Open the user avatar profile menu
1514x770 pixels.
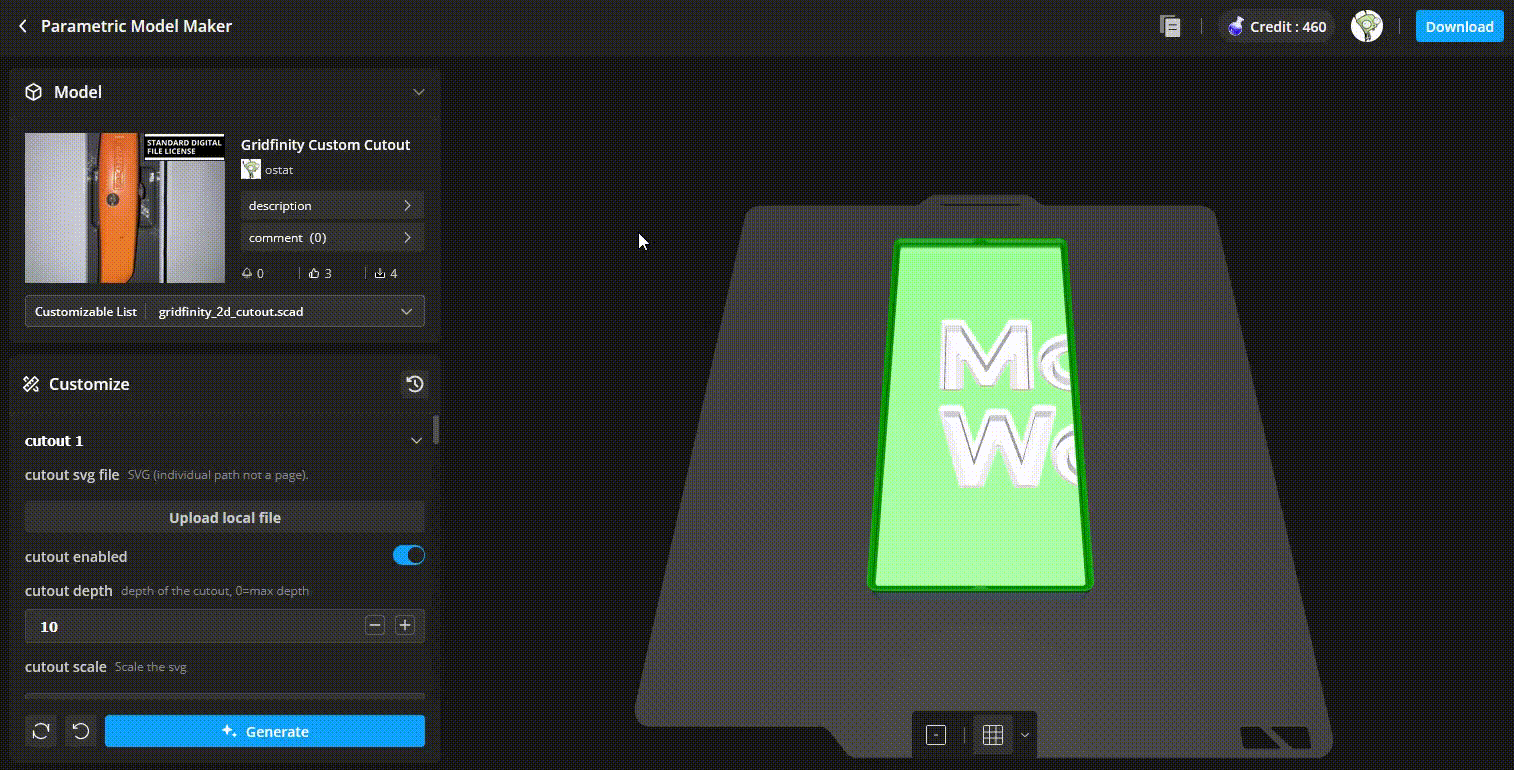pos(1367,26)
